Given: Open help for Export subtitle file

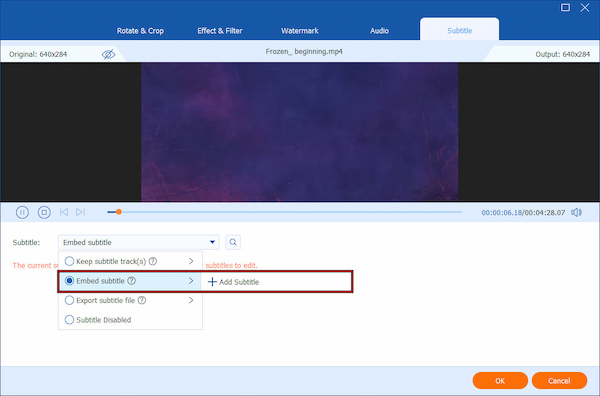Looking at the screenshot, I should pos(142,300).
